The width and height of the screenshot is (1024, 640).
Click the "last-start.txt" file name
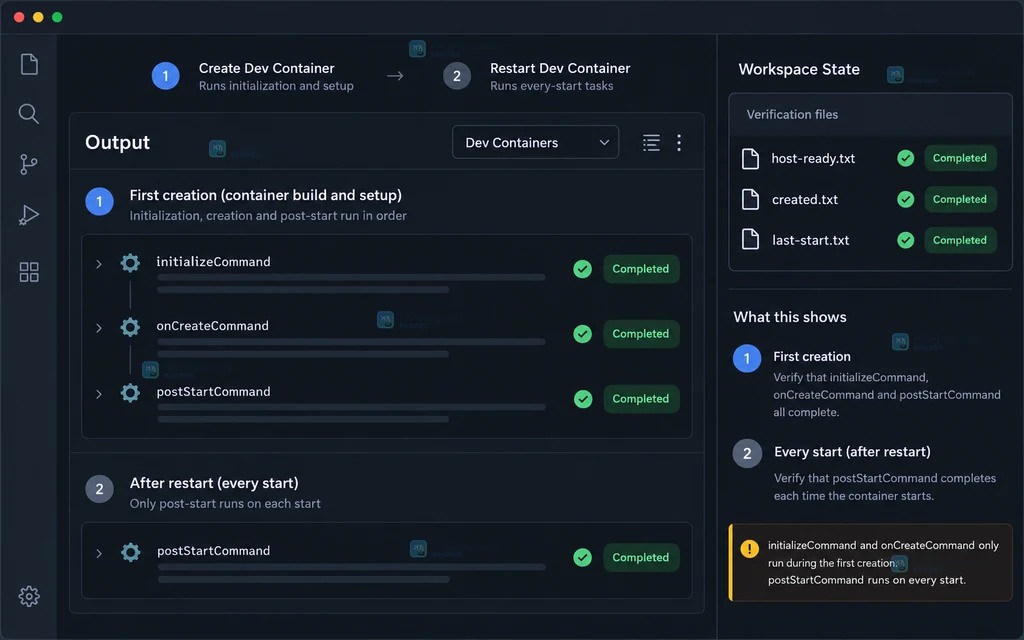(810, 240)
